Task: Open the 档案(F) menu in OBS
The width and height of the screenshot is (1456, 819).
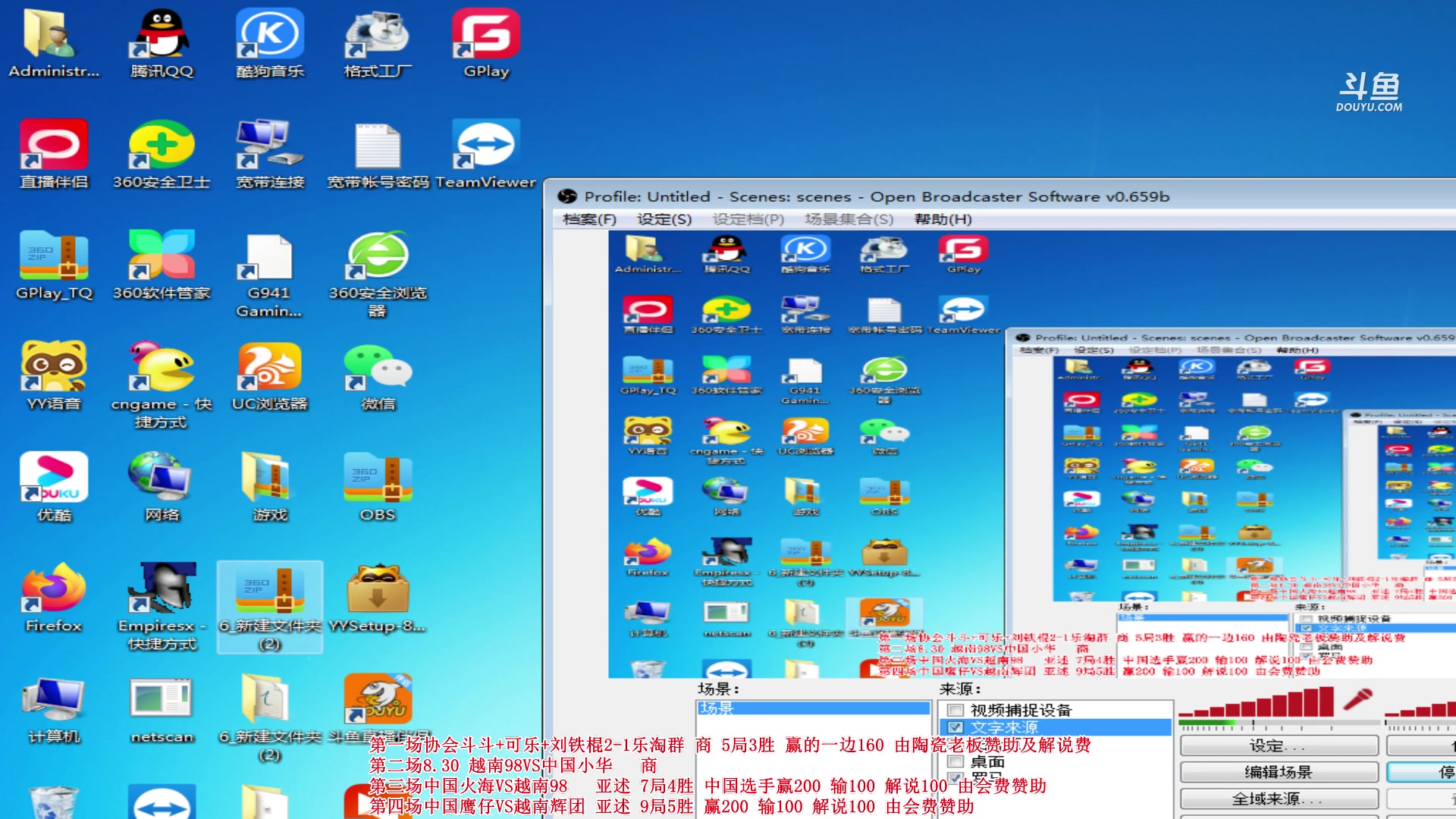Action: pos(589,219)
